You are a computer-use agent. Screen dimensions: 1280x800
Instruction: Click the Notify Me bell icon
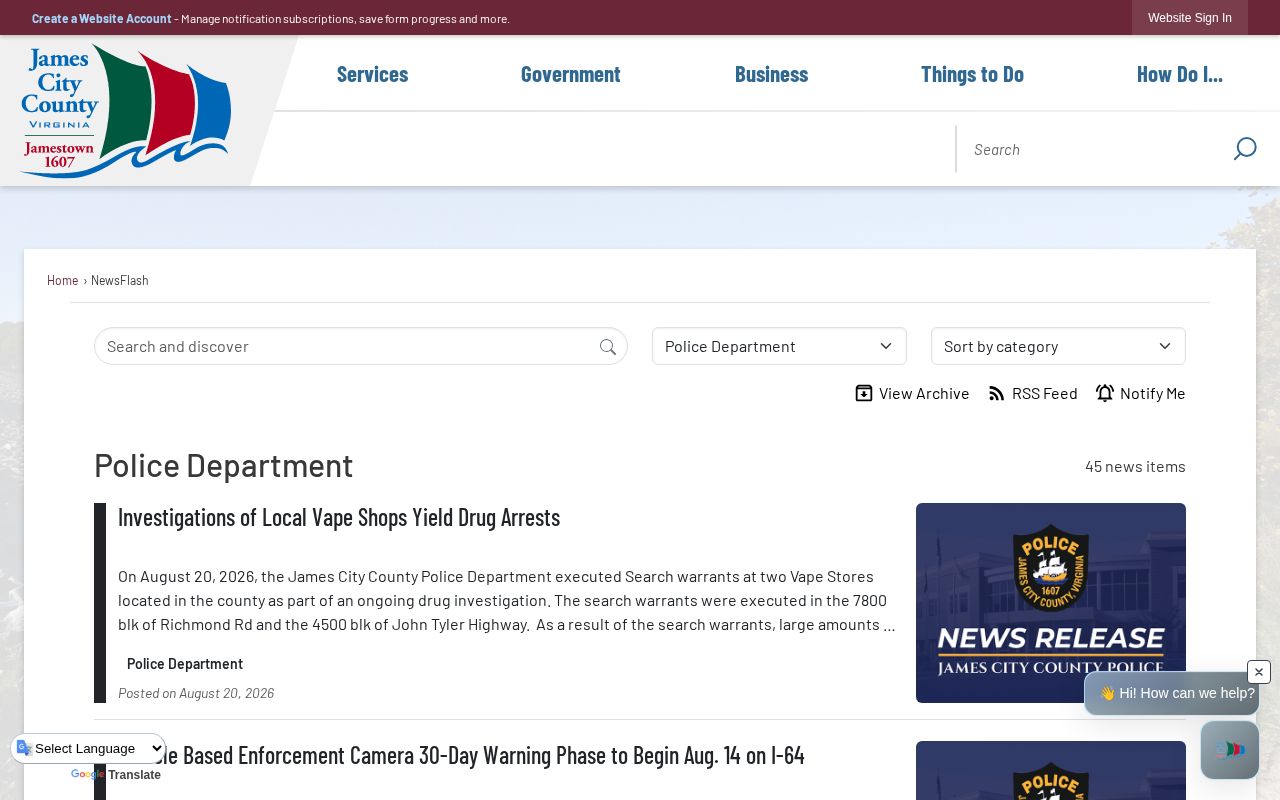pos(1105,393)
